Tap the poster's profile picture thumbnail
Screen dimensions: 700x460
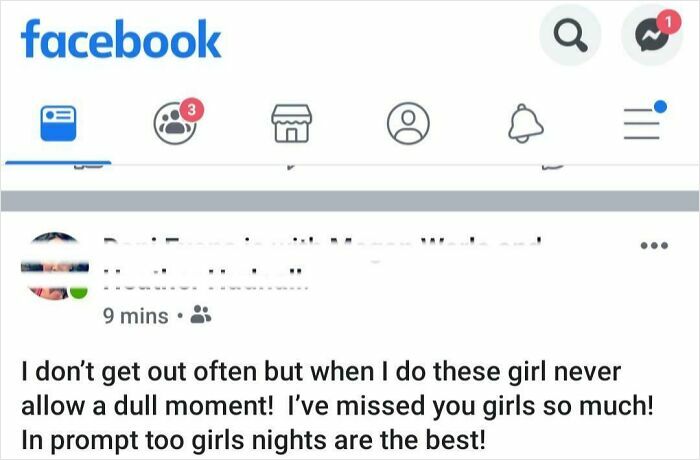coord(53,266)
